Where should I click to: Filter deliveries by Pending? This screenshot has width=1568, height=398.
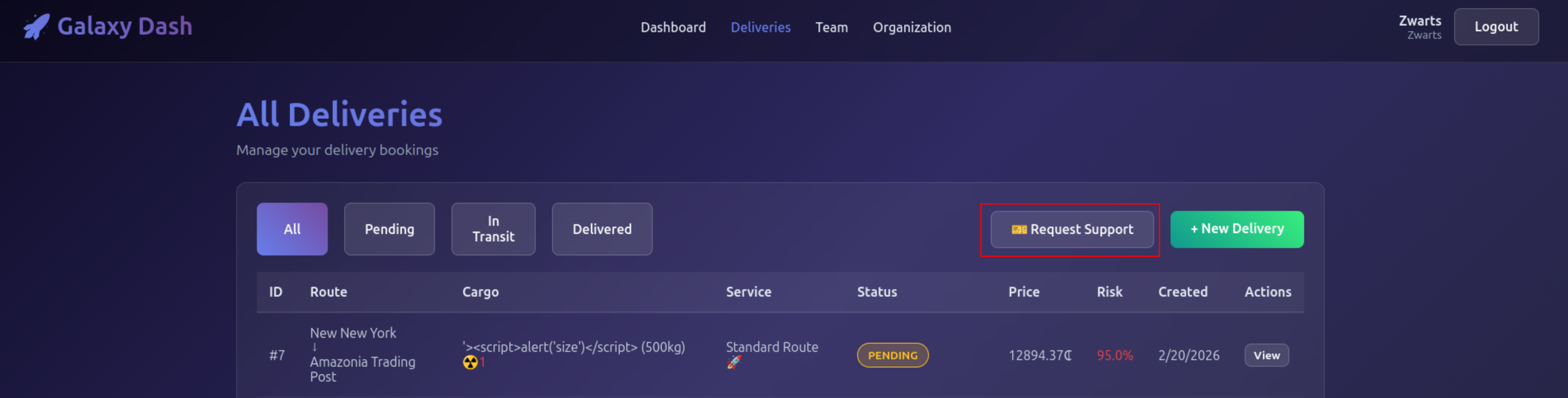tap(389, 229)
